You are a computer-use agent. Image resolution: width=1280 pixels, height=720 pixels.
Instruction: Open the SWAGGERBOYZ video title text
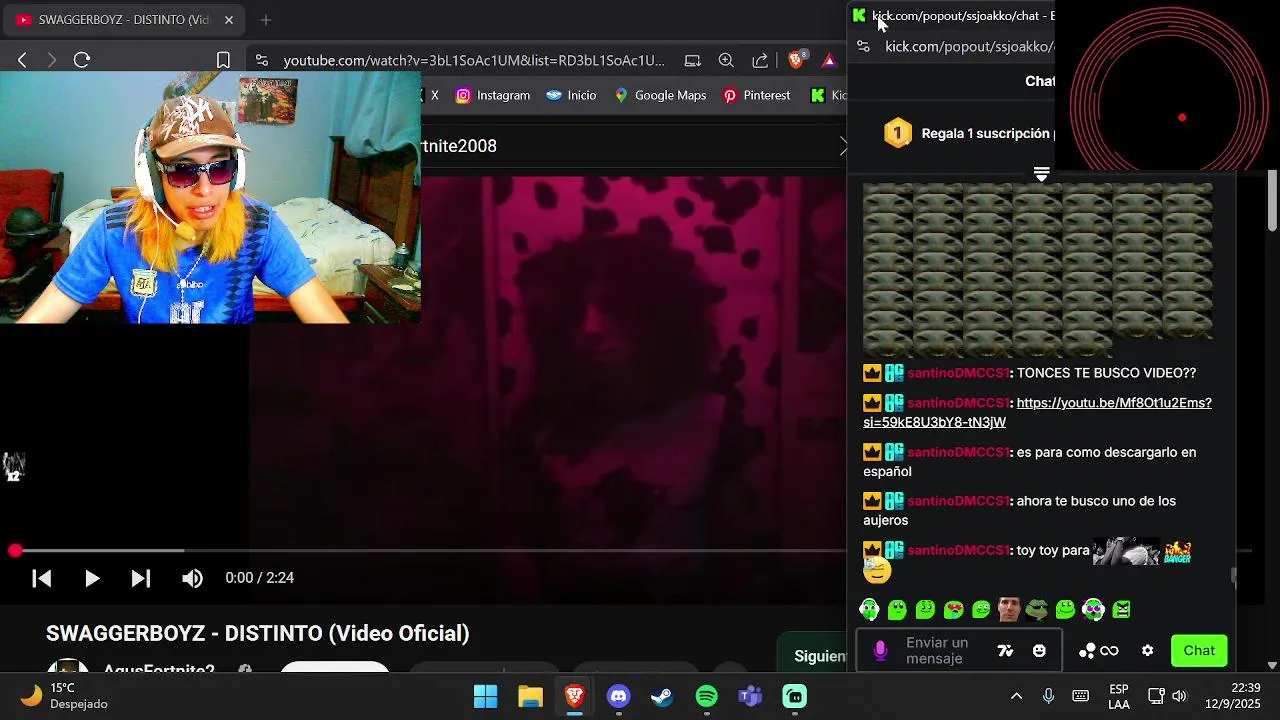(x=257, y=633)
